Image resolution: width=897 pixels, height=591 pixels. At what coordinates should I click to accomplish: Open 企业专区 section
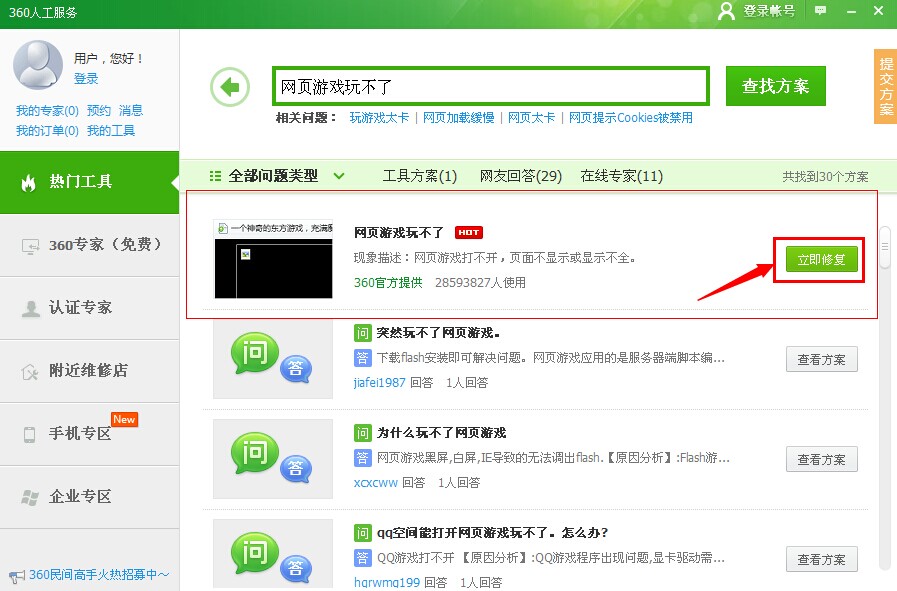89,497
